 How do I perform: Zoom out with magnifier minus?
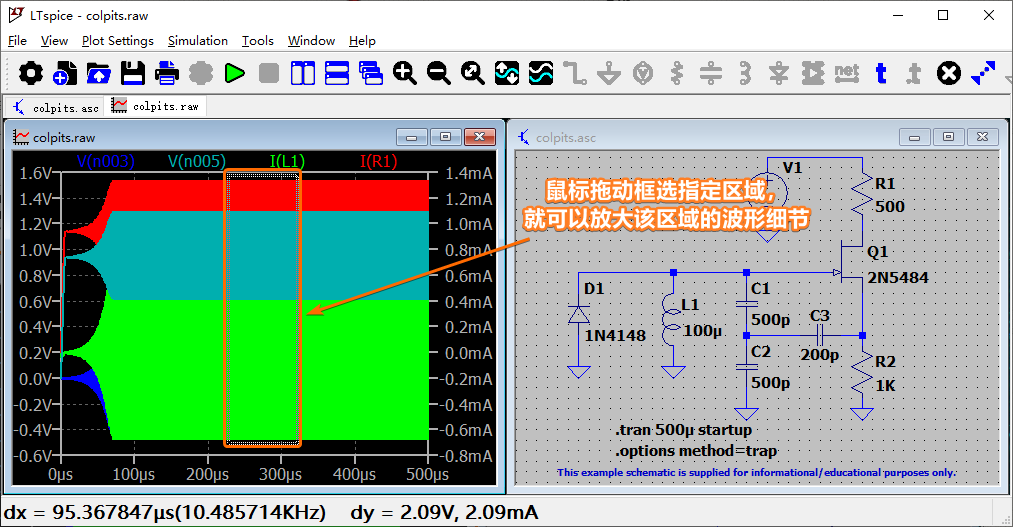[x=439, y=73]
